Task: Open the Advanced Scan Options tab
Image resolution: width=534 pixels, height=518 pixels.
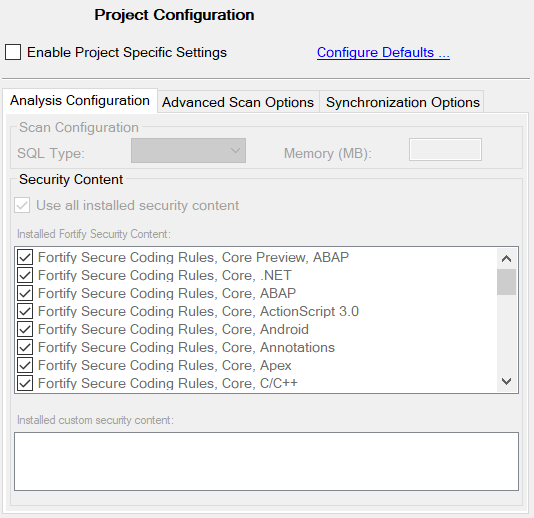Action: (x=238, y=102)
